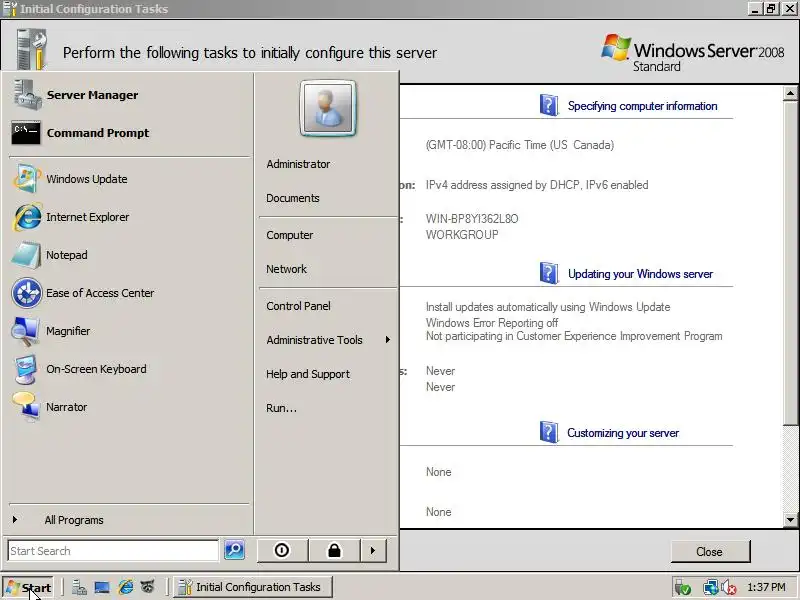The image size is (800, 600).
Task: Expand shutdown options arrow
Action: click(373, 551)
